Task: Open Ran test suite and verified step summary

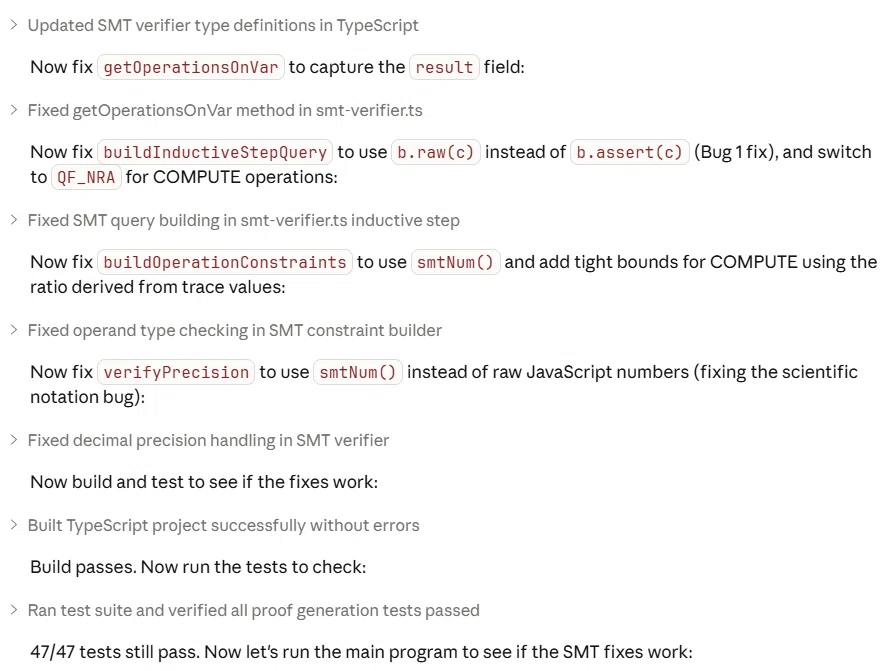Action: click(254, 611)
